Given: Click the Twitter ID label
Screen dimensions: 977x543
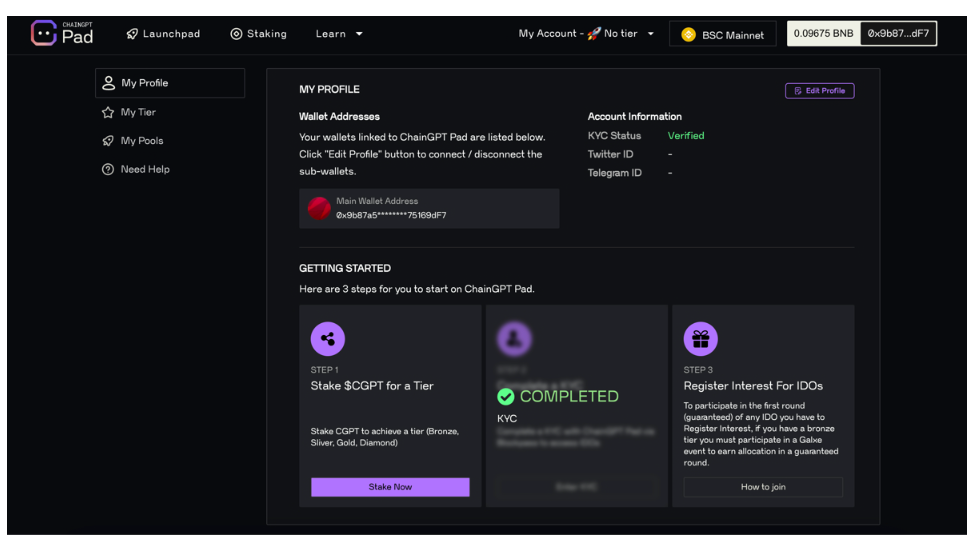Looking at the screenshot, I should (610, 154).
